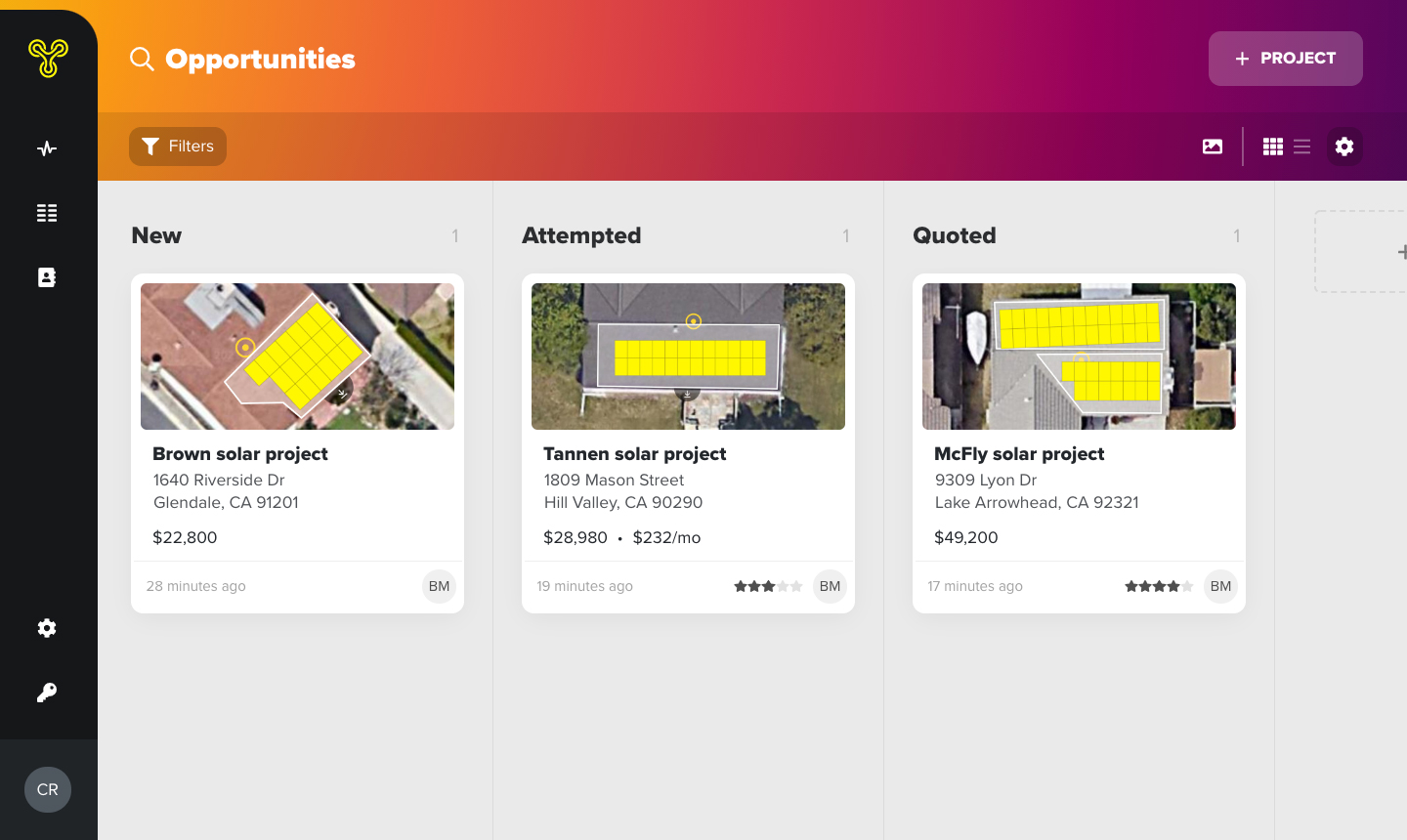Toggle the image thumbnails display
Screen dimensions: 1407x840
point(1213,147)
